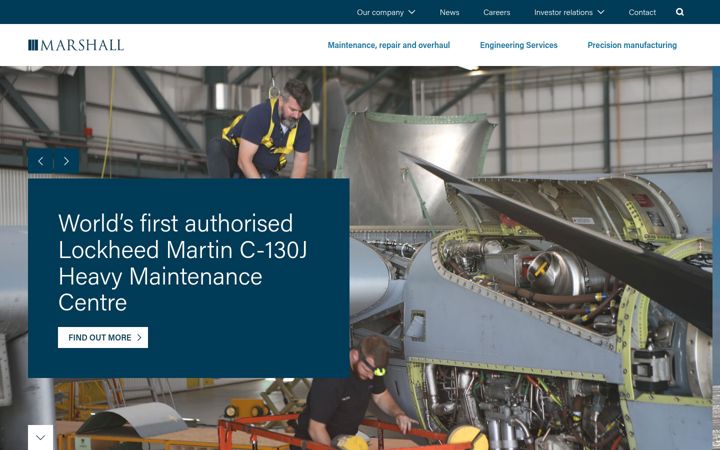Open the search magnifier icon
The image size is (720, 450).
tap(680, 12)
